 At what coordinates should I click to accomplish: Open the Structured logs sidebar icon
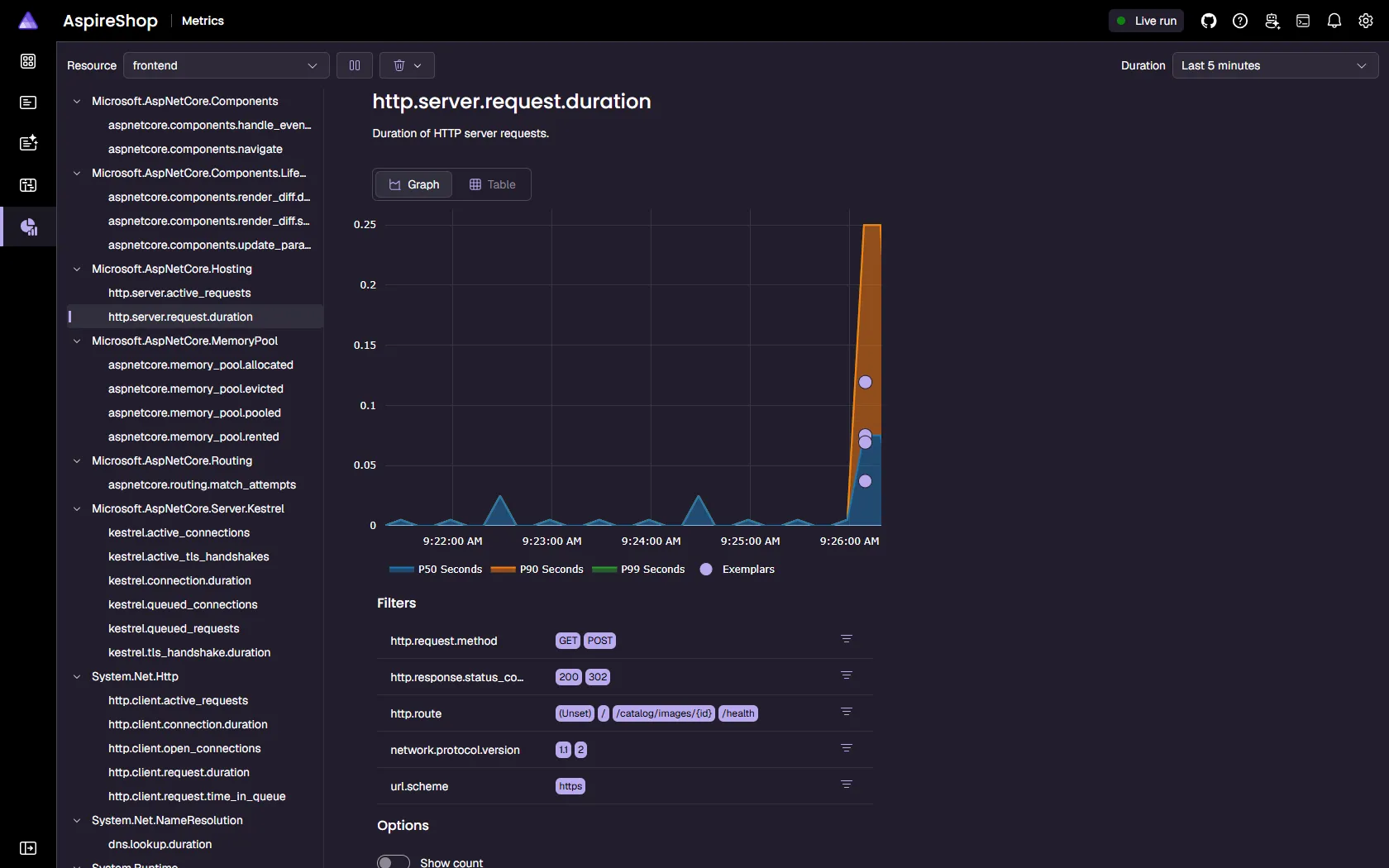(x=28, y=143)
